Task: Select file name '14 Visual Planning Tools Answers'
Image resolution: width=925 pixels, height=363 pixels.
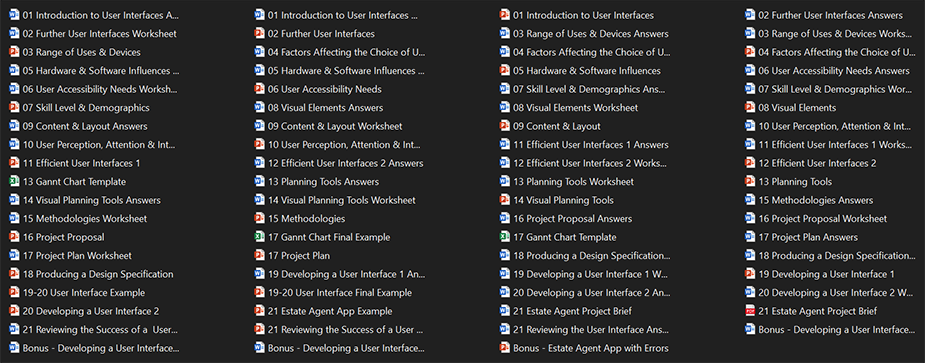Action: (x=91, y=201)
